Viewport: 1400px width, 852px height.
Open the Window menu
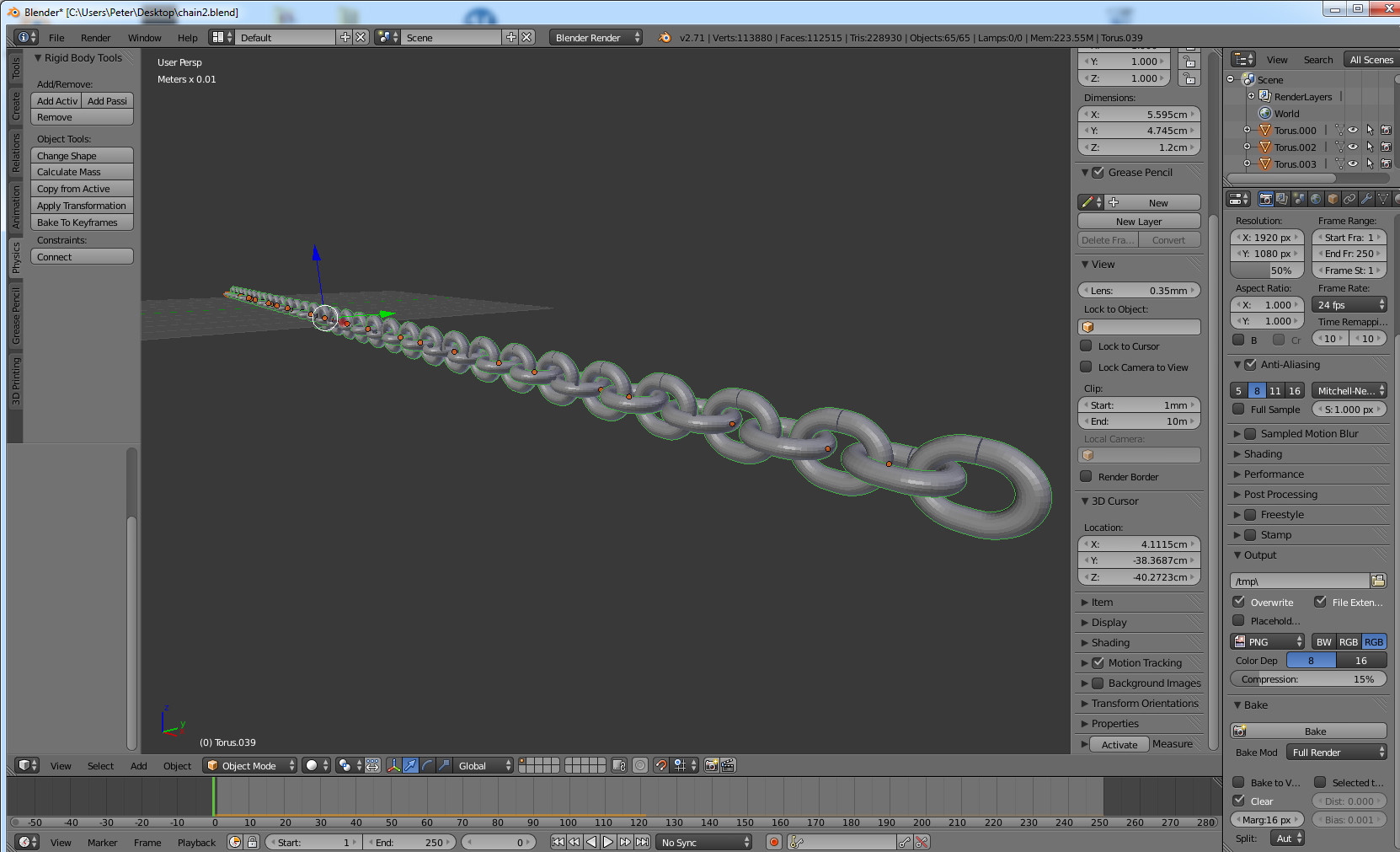pos(144,38)
